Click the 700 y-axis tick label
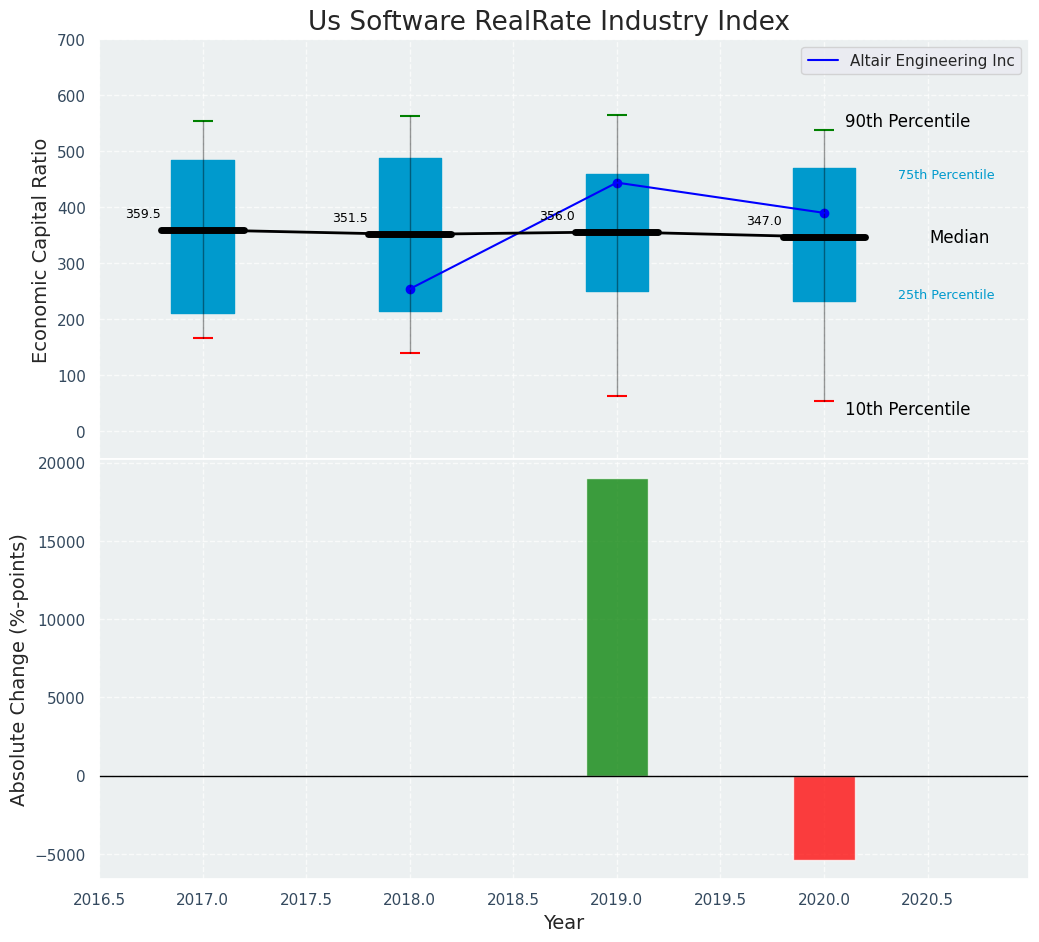This screenshot has width=1039, height=942. tap(74, 40)
